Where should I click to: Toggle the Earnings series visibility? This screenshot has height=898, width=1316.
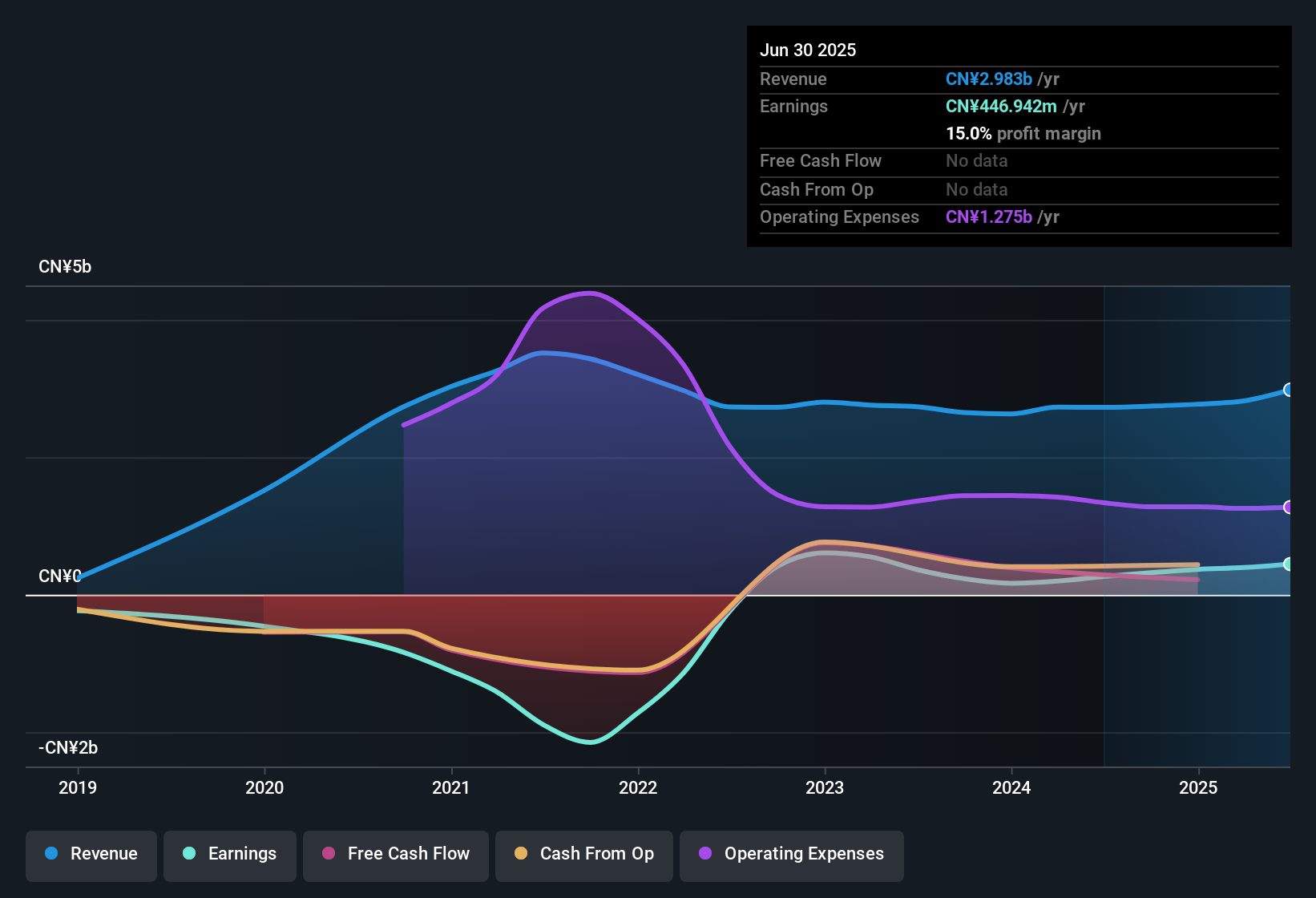click(x=229, y=854)
